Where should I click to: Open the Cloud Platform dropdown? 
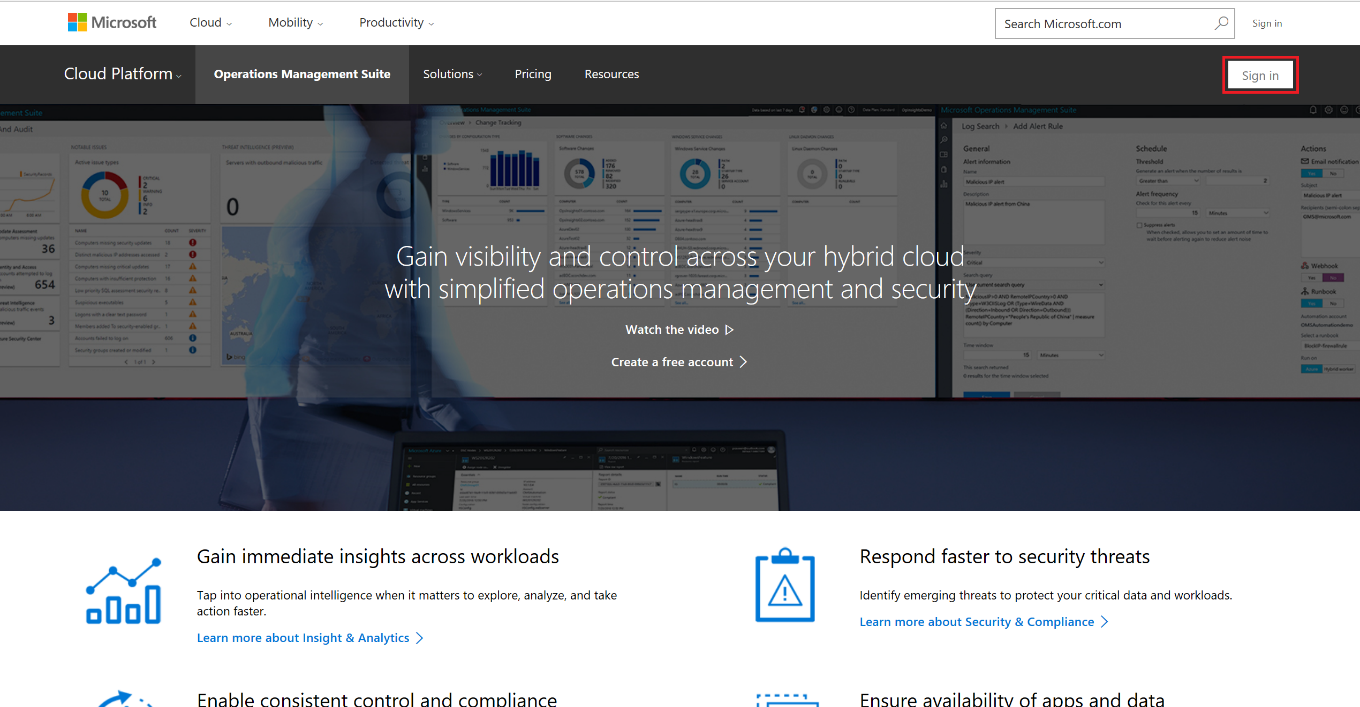tap(123, 74)
